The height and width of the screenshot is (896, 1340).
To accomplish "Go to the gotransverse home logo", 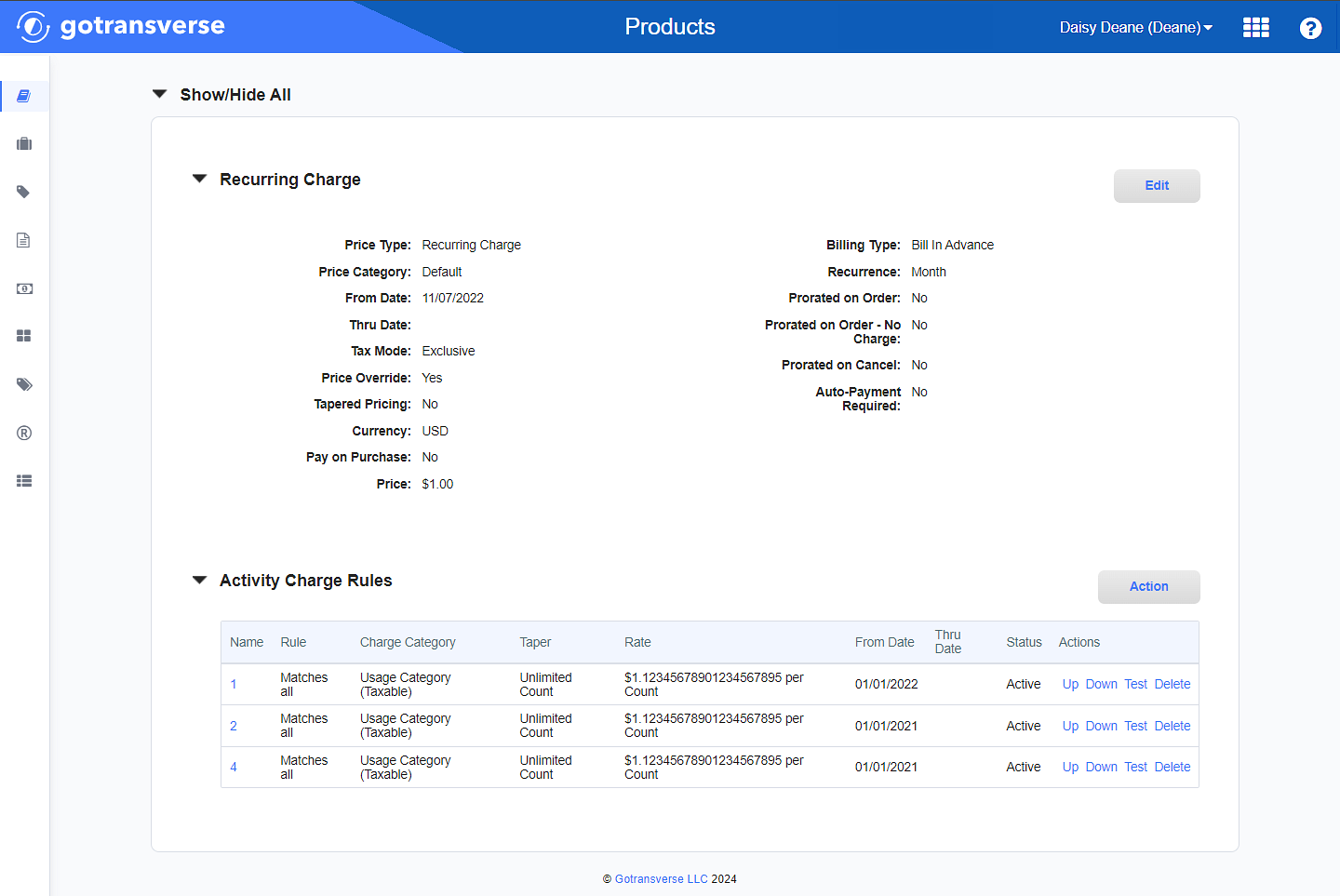I will [121, 26].
